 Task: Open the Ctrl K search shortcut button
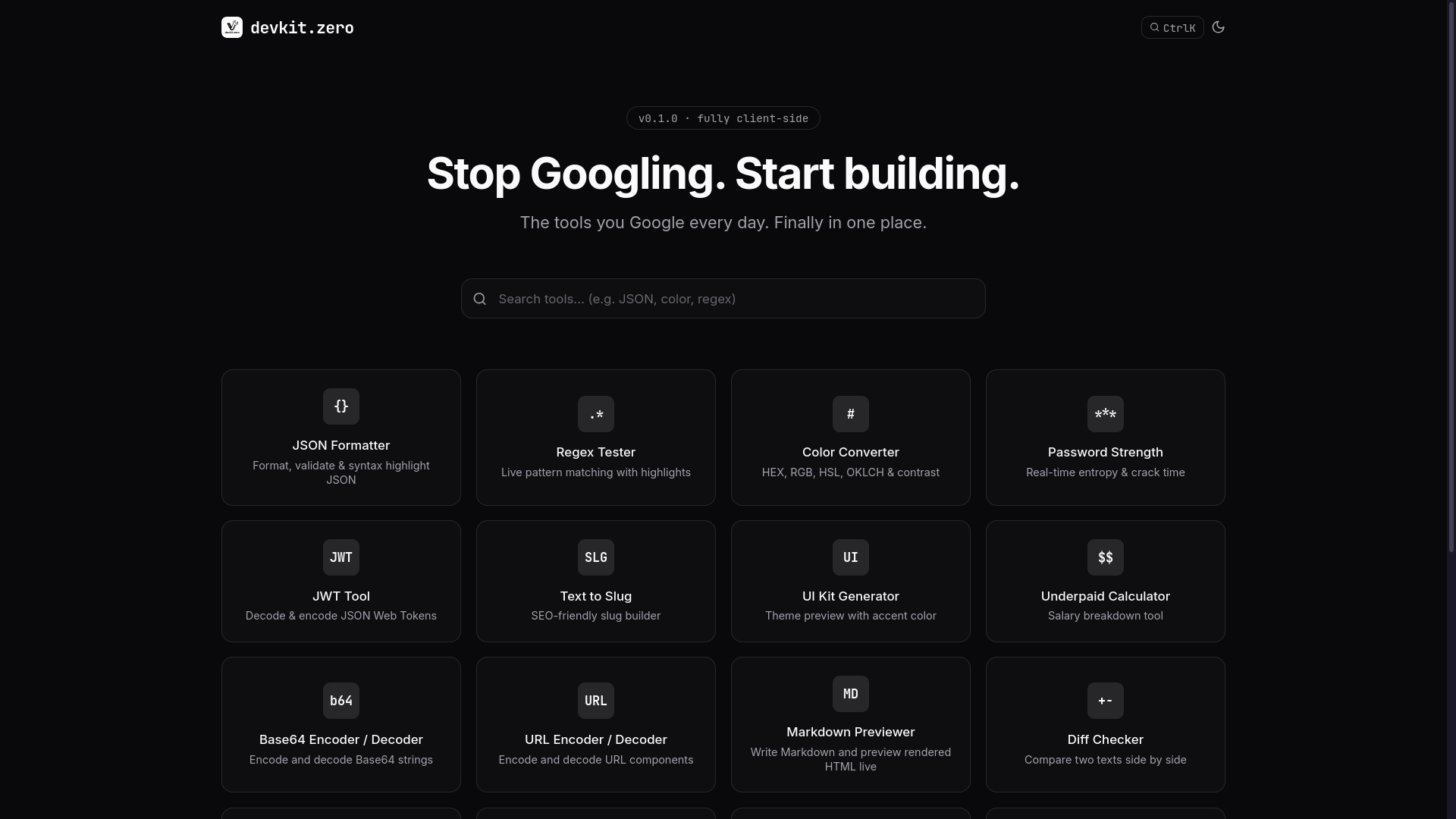(x=1172, y=27)
